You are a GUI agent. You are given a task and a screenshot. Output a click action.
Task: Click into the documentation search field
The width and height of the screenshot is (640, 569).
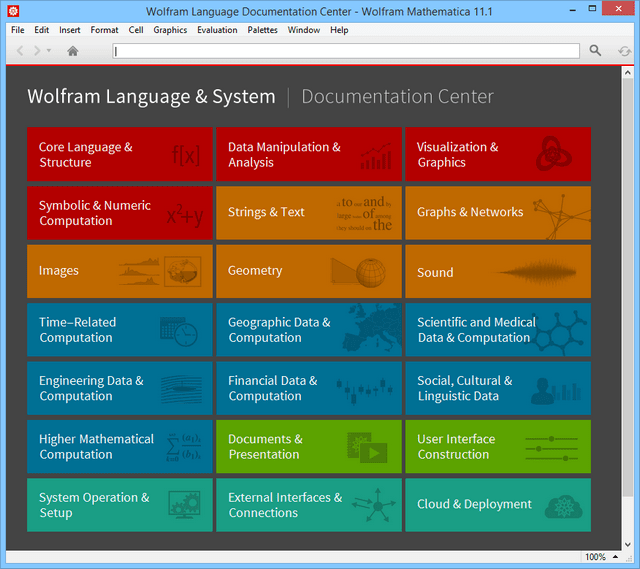click(345, 50)
